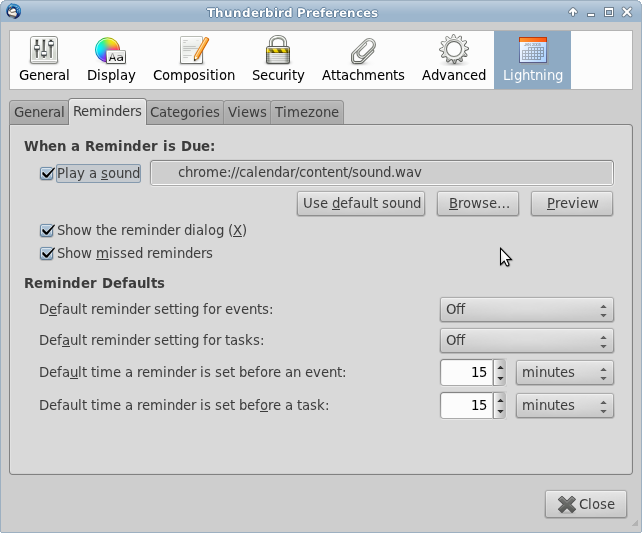Open the Composition preferences pane
Viewport: 642px width, 533px height.
pyautogui.click(x=194, y=60)
